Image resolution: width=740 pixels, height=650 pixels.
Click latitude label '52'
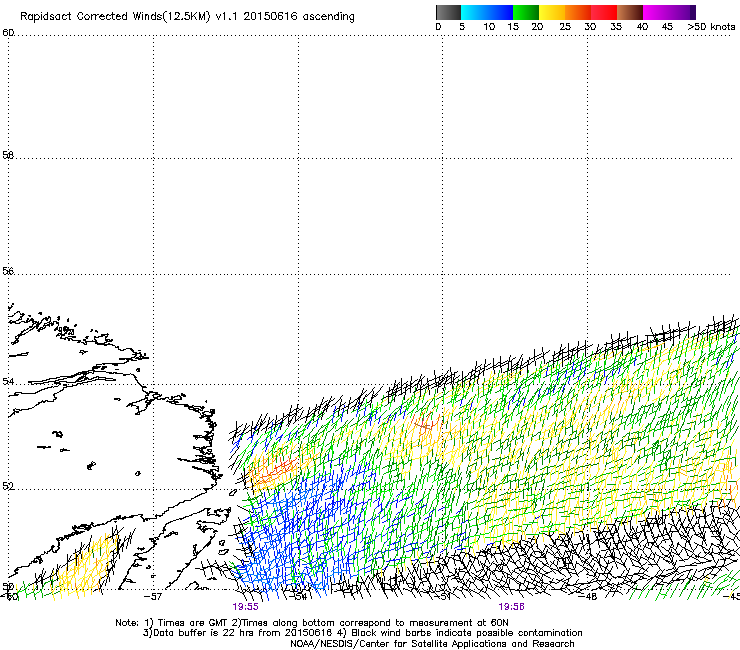tap(7, 486)
